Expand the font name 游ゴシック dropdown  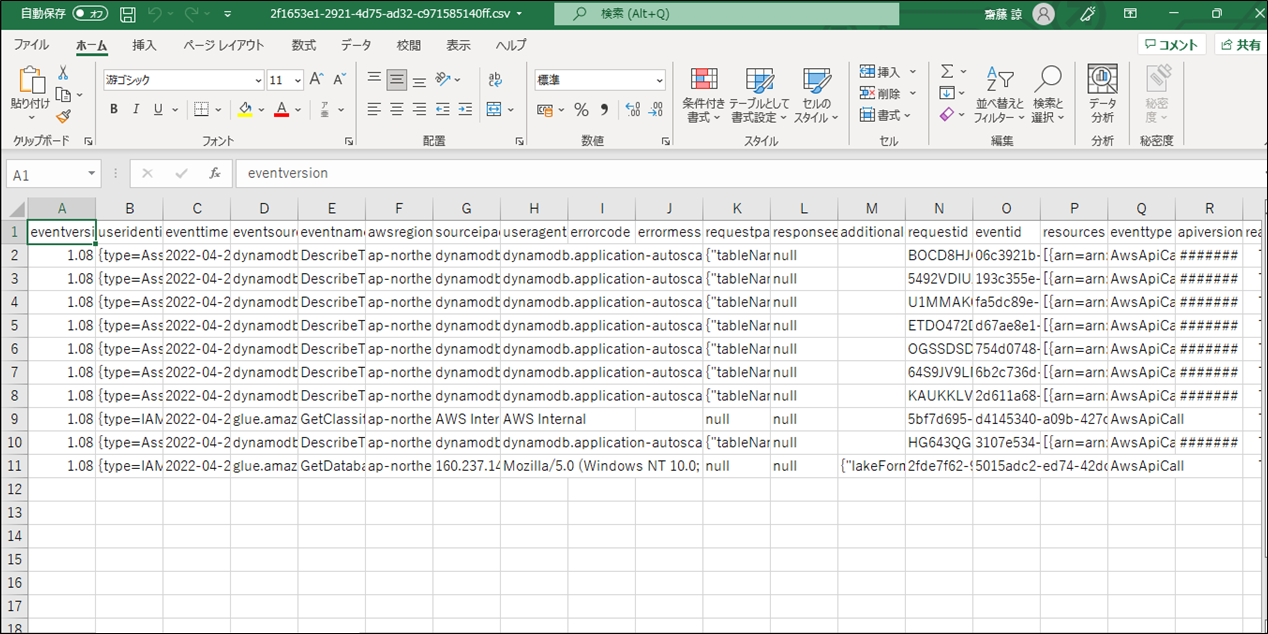click(258, 80)
